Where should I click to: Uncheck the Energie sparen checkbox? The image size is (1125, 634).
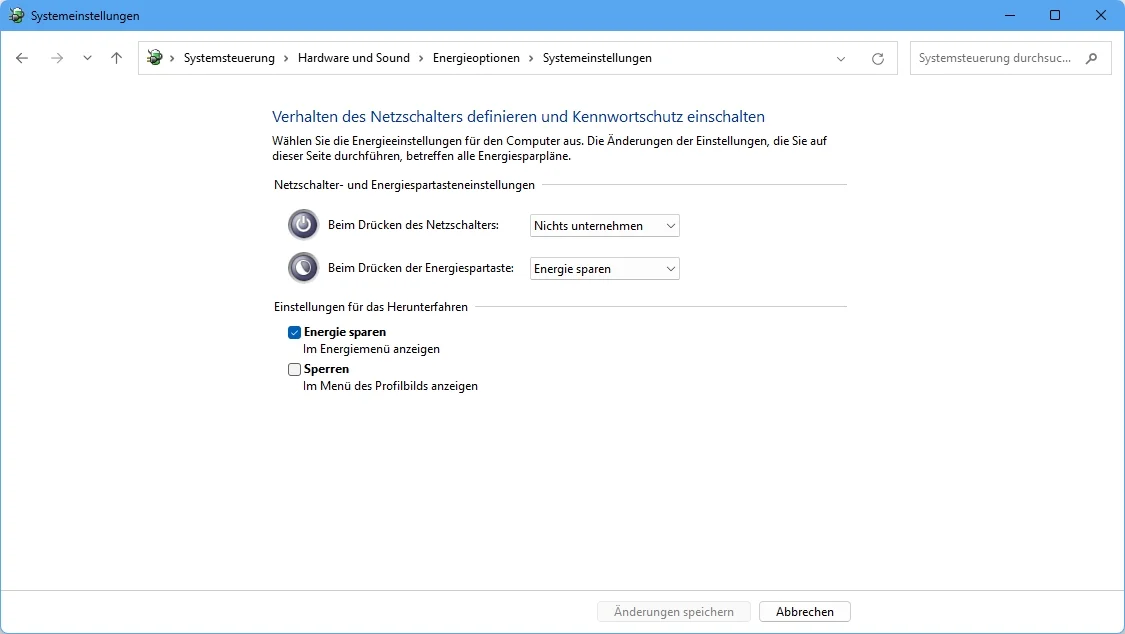[294, 332]
